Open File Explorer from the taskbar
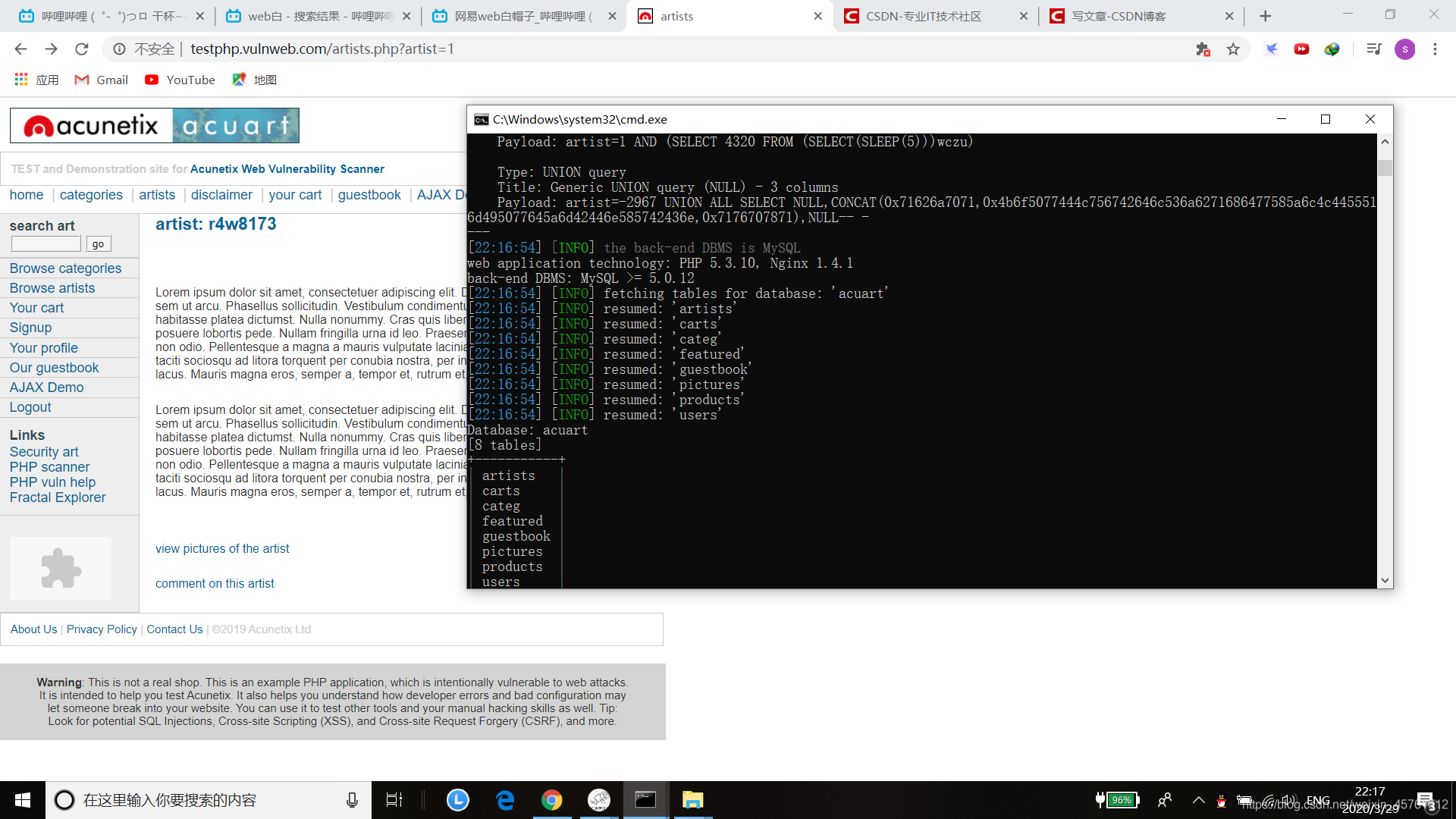 [x=692, y=800]
